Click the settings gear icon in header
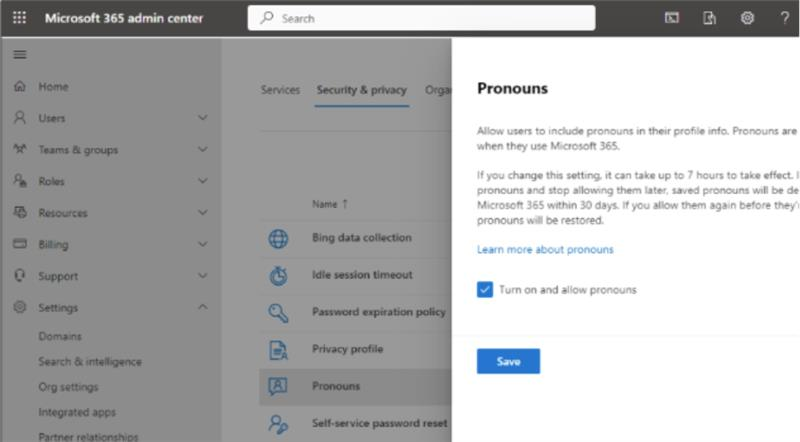The height and width of the screenshot is (442, 800). click(747, 18)
